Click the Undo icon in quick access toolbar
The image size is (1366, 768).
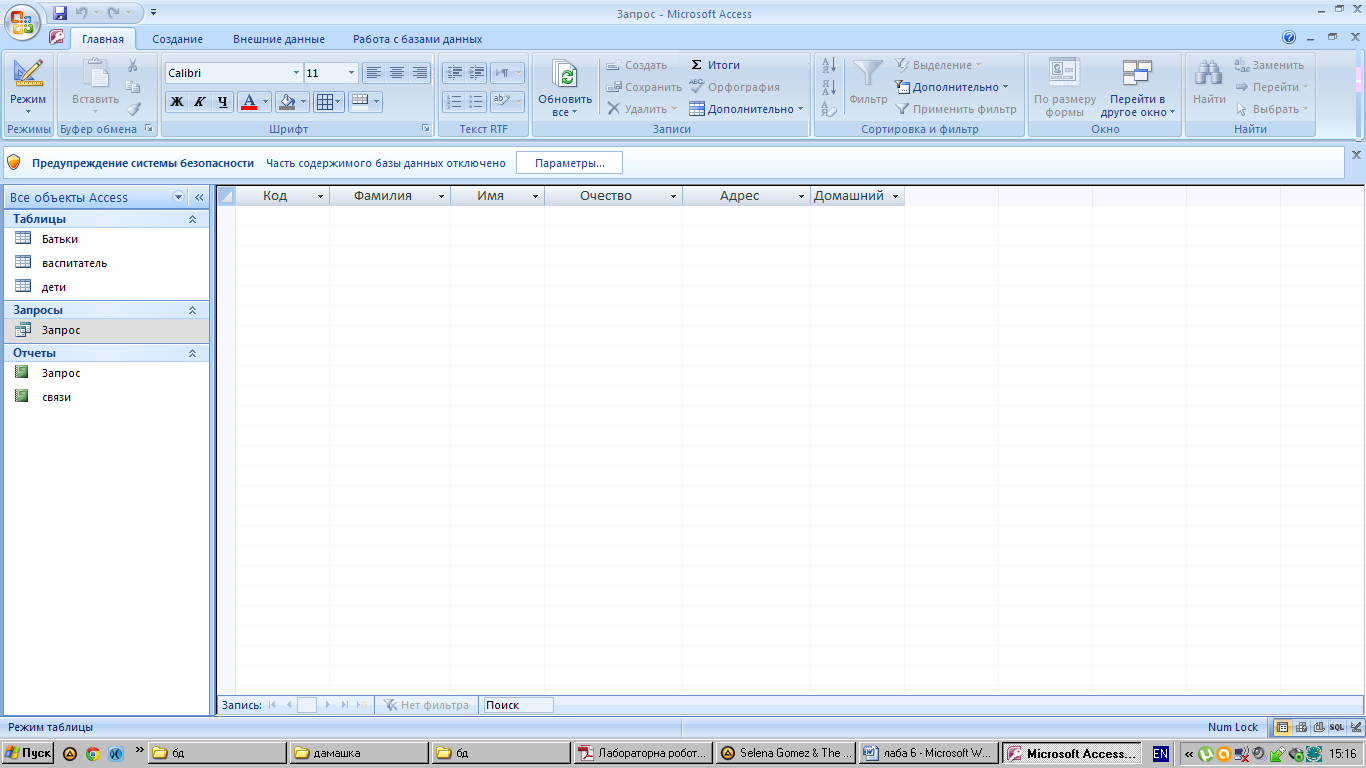click(x=80, y=13)
